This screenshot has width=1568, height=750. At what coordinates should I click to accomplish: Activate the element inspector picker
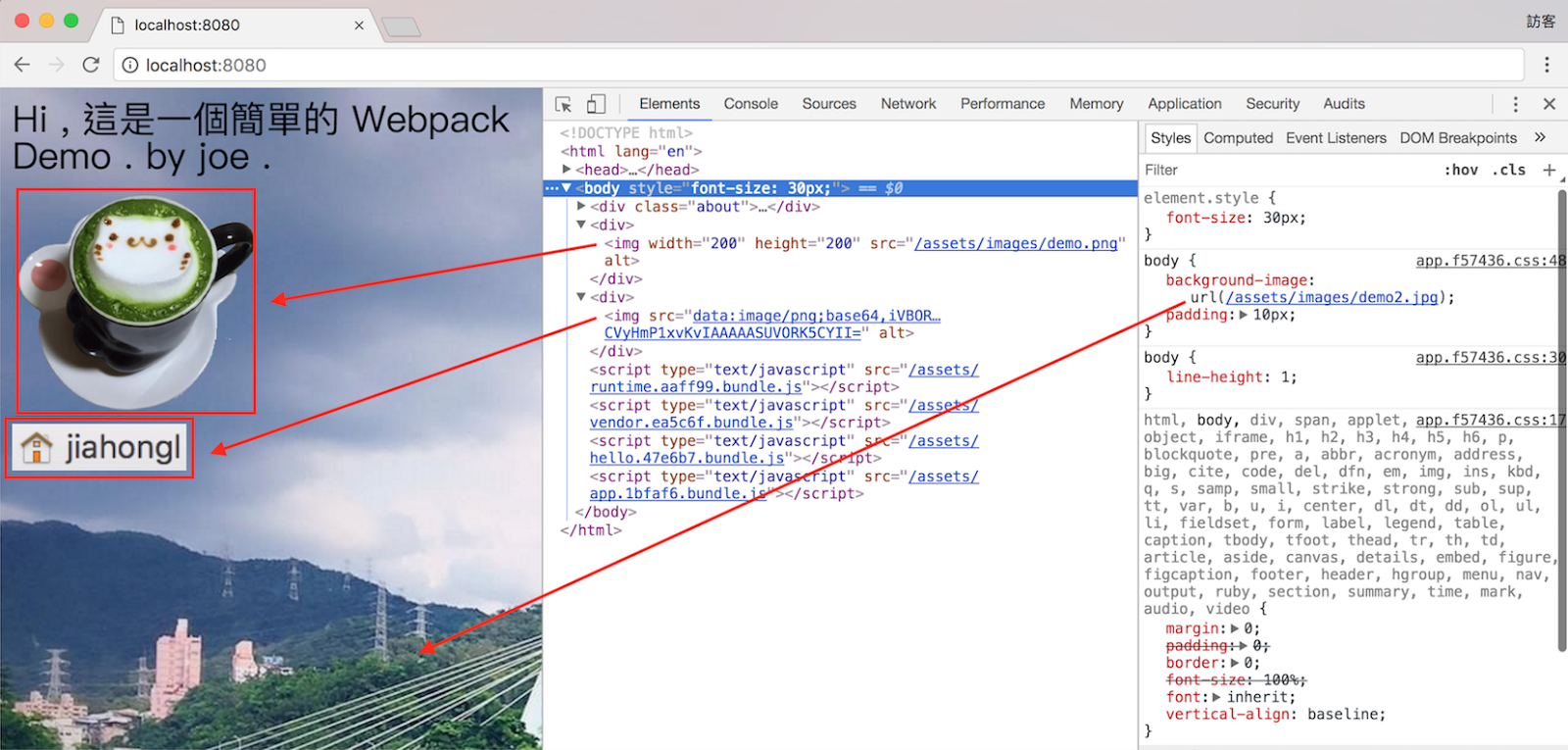(x=563, y=104)
